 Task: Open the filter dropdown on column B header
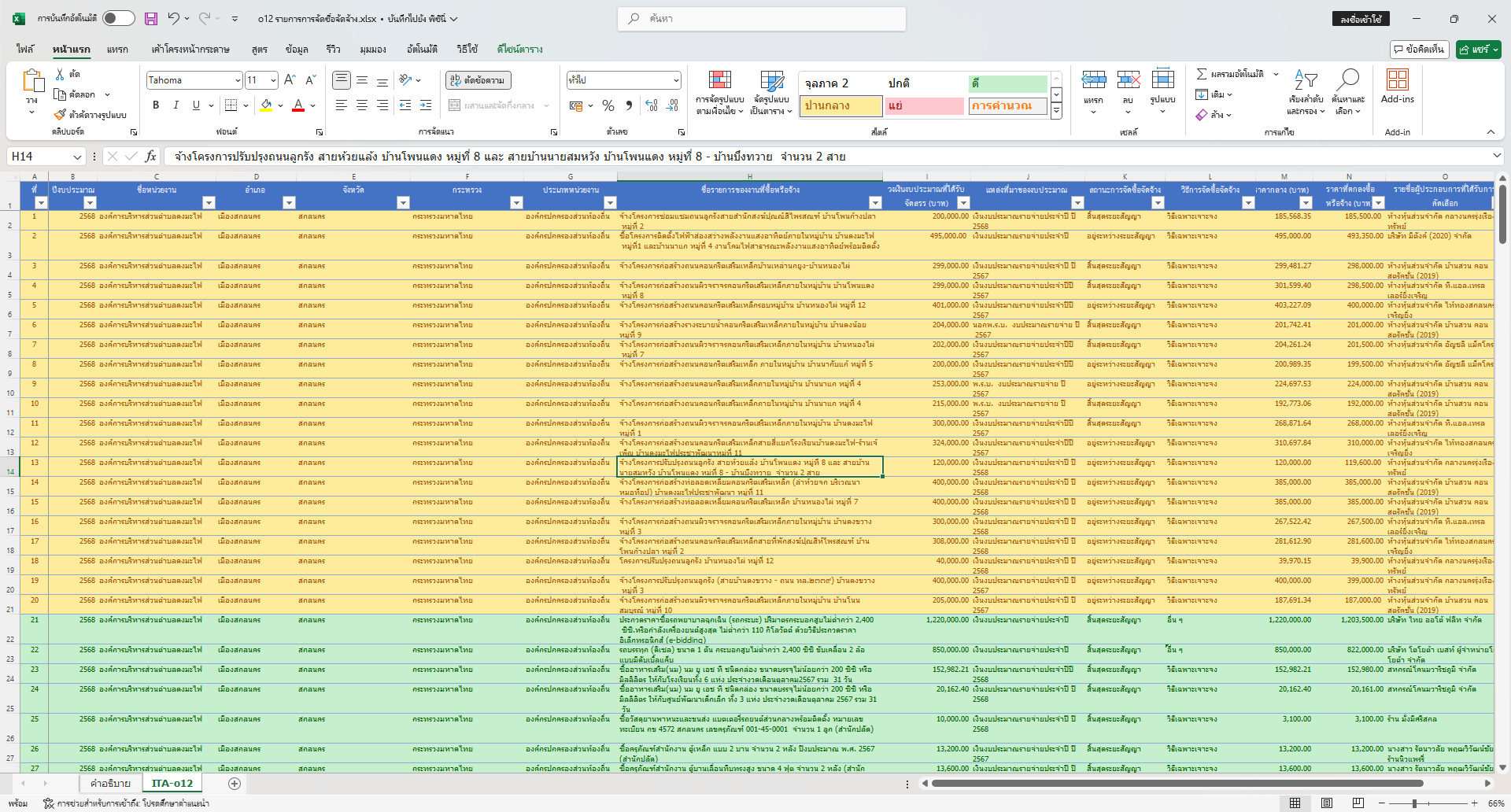[90, 203]
